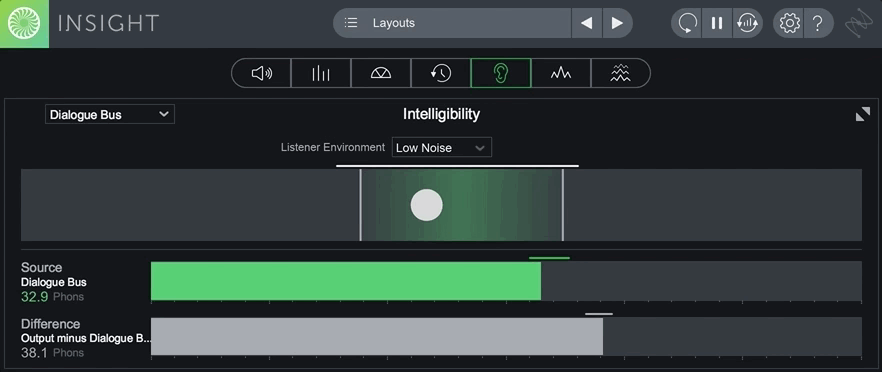Click the INSIGHT title text
The image size is (882, 372).
tap(109, 23)
